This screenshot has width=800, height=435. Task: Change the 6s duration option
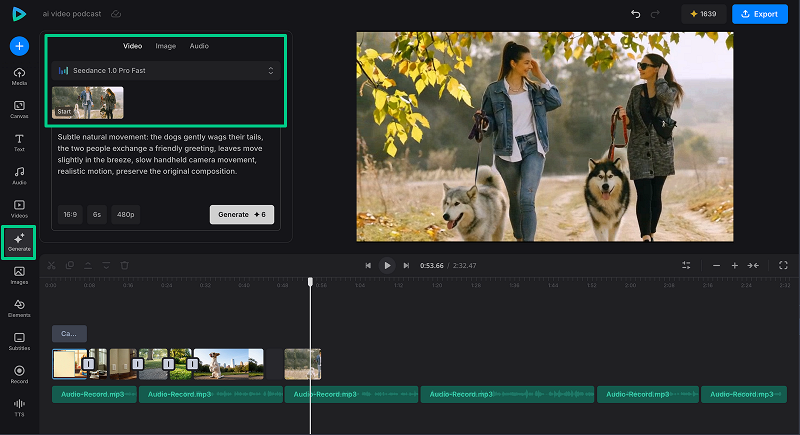point(97,215)
